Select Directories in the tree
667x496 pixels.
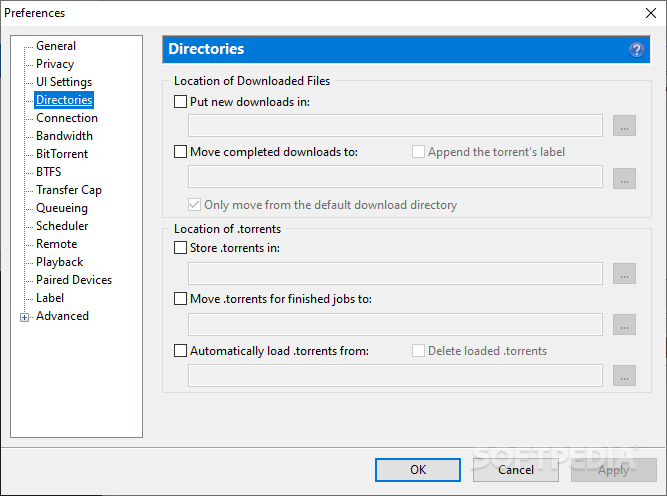[x=64, y=100]
